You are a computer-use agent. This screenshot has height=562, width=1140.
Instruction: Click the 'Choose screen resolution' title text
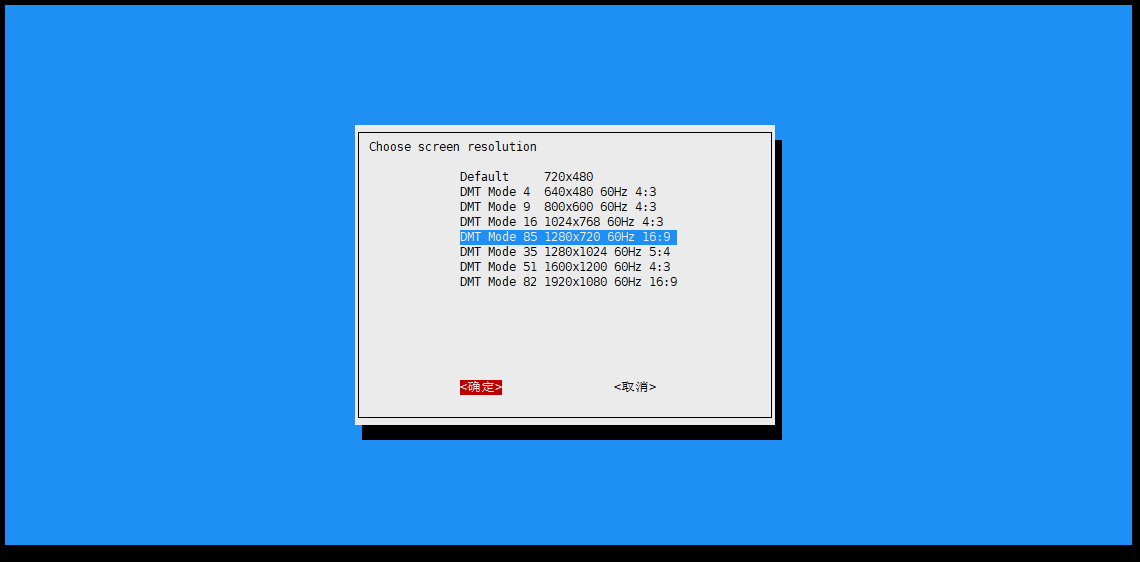(x=453, y=147)
